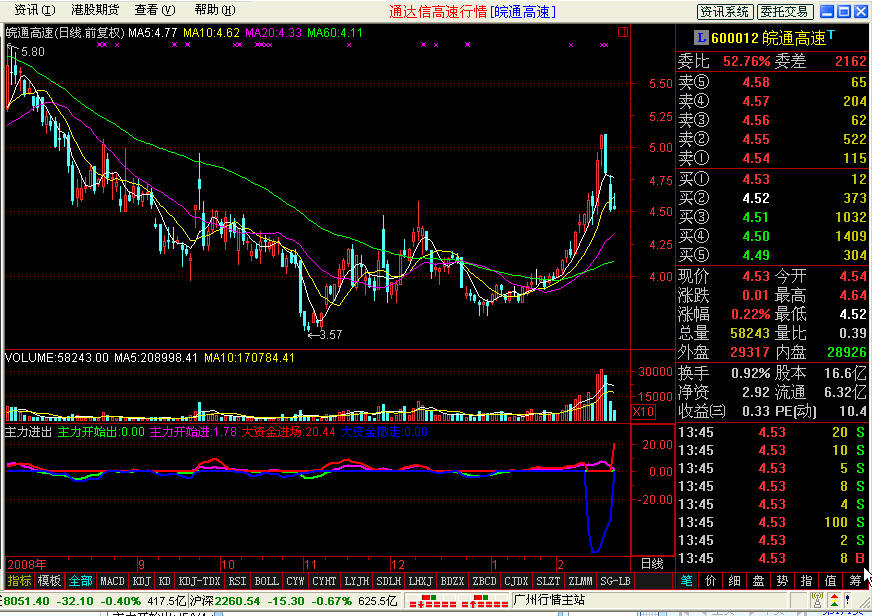This screenshot has height=616, width=872.
Task: Click the VOLUME:58243.00 label
Action: point(57,358)
